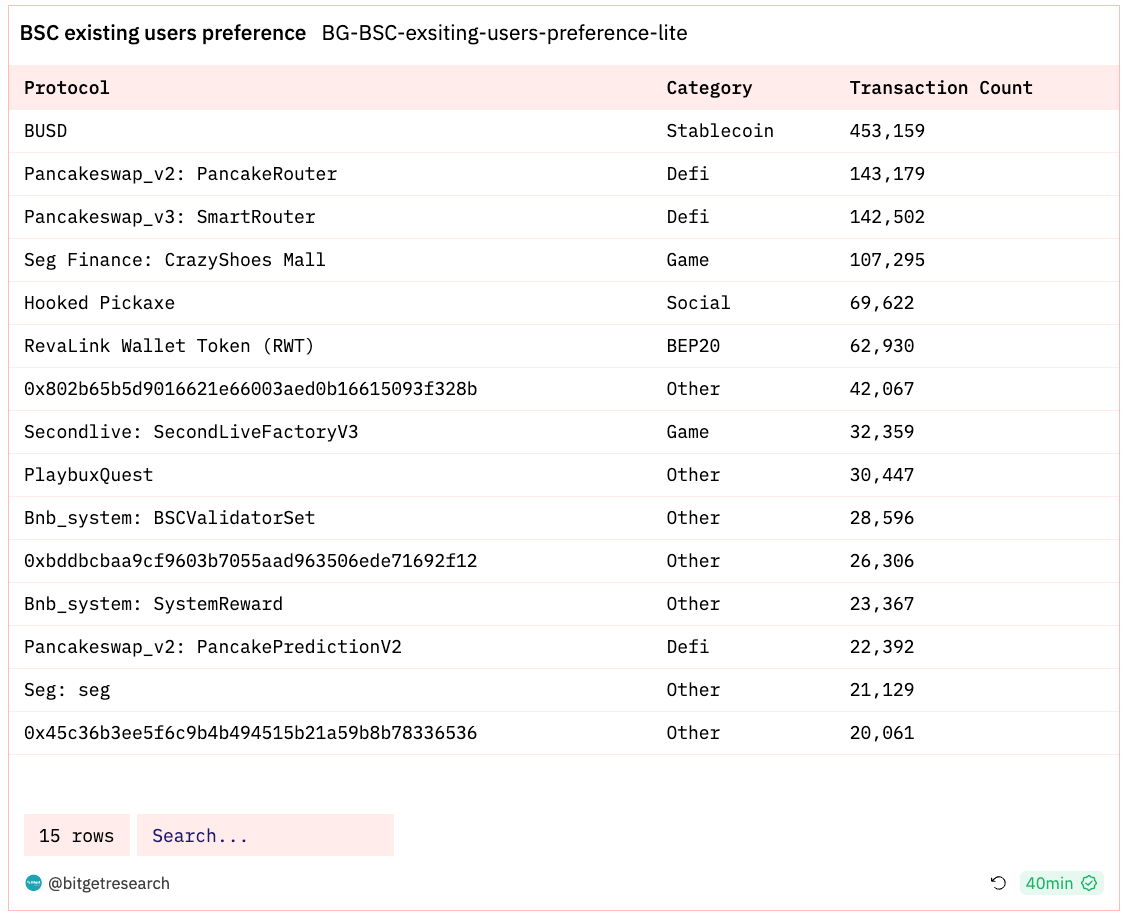
Task: Click the green checkmark status icon
Action: (1089, 883)
